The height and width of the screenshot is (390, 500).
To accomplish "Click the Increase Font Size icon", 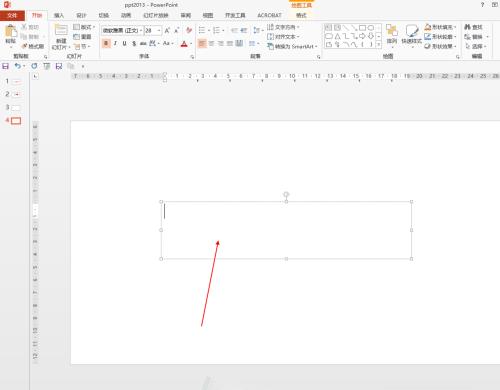I will [x=167, y=30].
